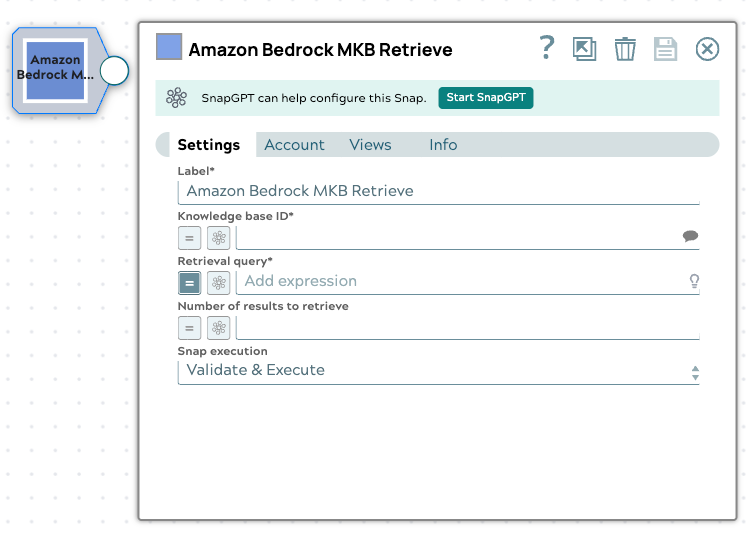Image resolution: width=752 pixels, height=538 pixels.
Task: Switch to the Settings tab
Action: pyautogui.click(x=209, y=145)
